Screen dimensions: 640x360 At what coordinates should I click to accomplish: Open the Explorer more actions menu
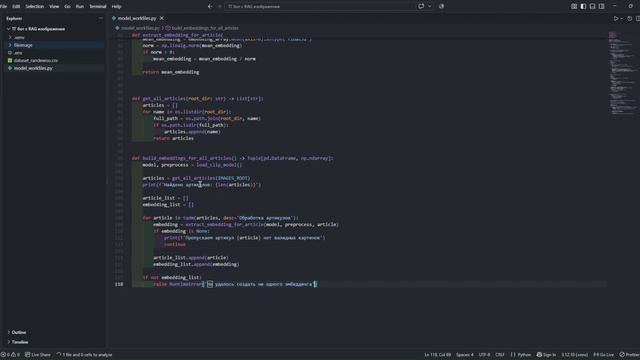[100, 18]
